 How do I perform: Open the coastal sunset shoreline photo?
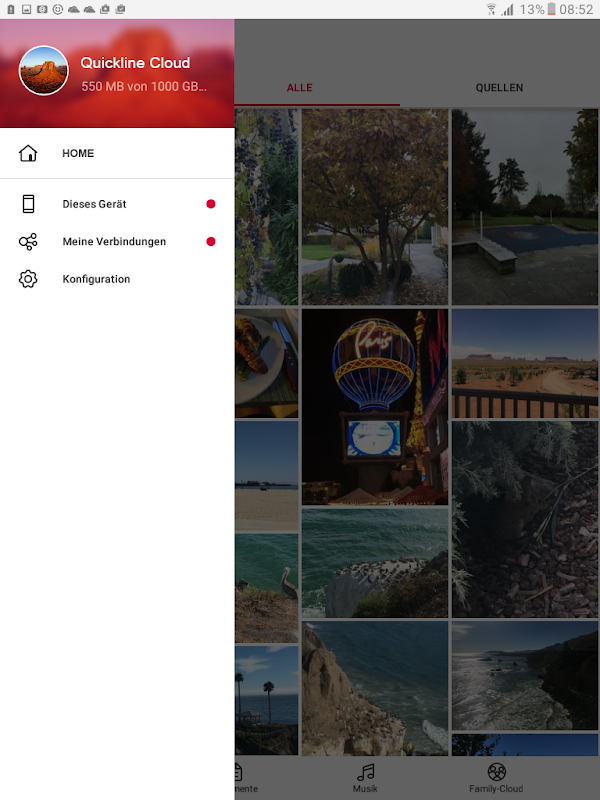pyautogui.click(x=525, y=676)
